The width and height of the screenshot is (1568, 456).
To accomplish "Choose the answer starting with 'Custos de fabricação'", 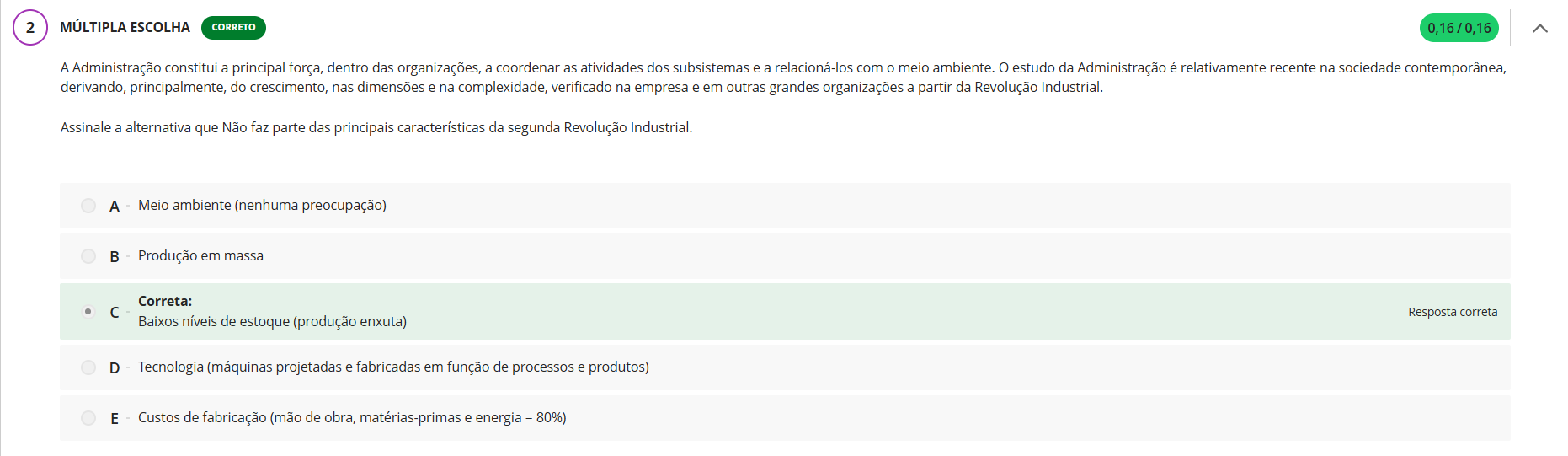I will click(x=352, y=418).
